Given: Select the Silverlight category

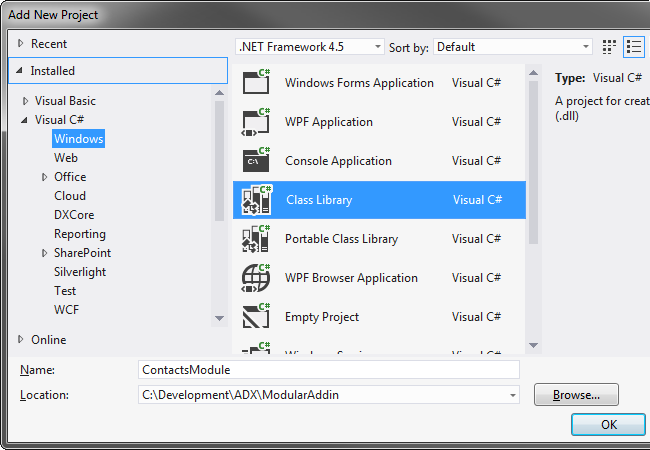Looking at the screenshot, I should (80, 272).
